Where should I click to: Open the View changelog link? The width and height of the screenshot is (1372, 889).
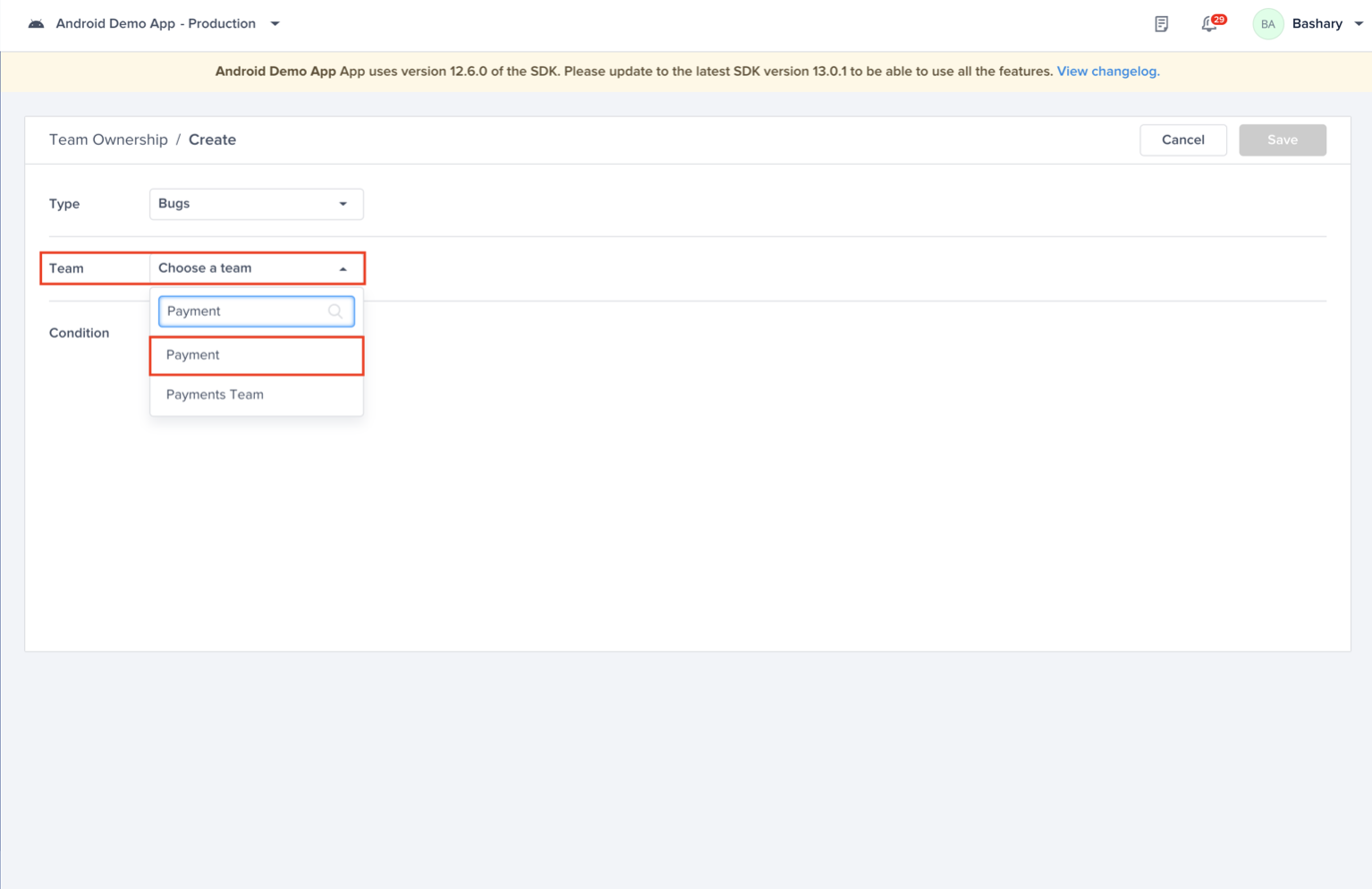(x=1107, y=72)
